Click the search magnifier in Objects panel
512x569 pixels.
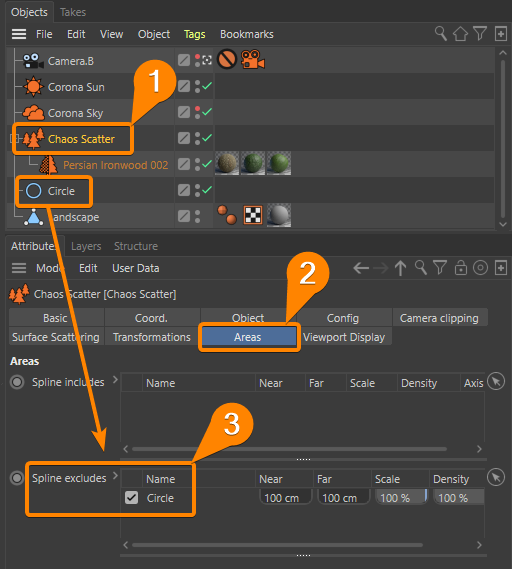(x=441, y=34)
